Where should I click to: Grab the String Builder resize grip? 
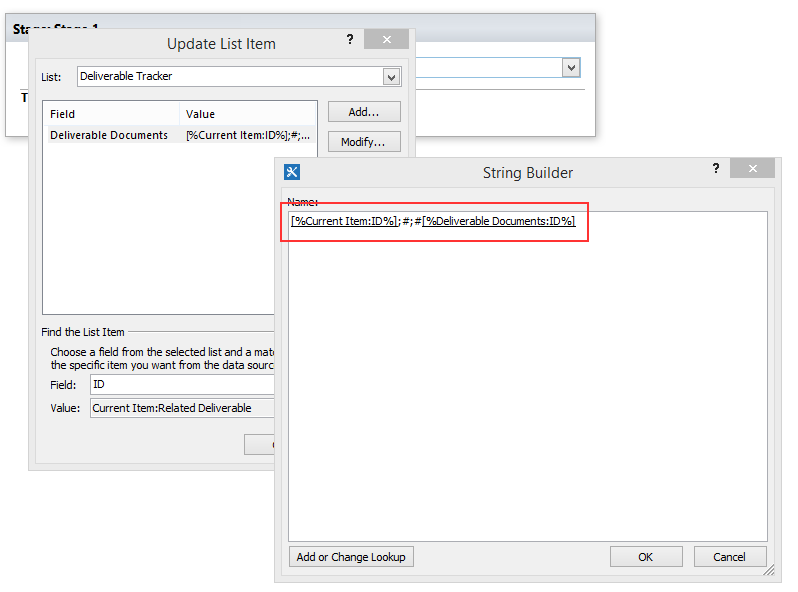(x=769, y=570)
